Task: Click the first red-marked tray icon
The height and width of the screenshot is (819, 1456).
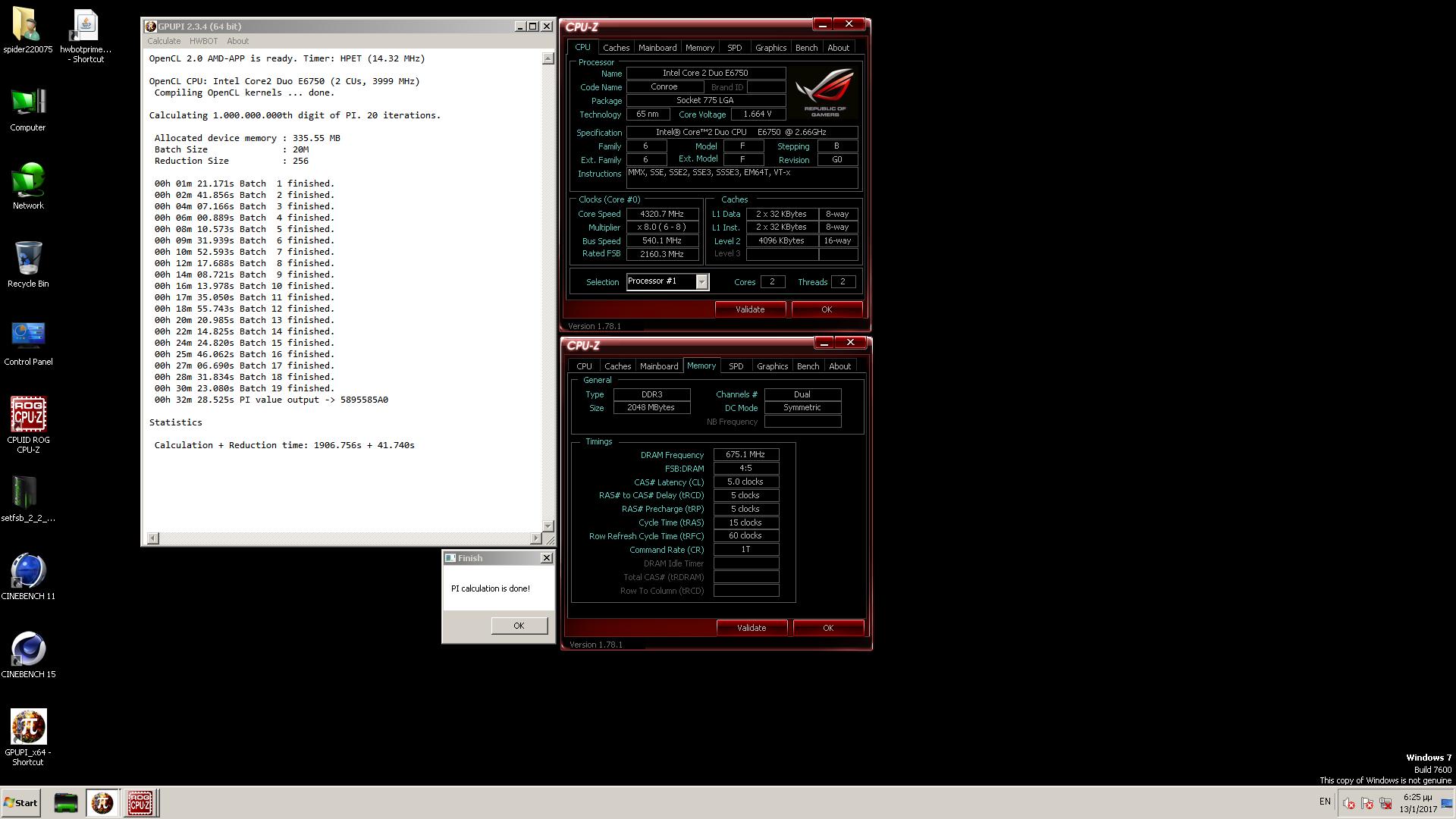Action: point(1349,803)
